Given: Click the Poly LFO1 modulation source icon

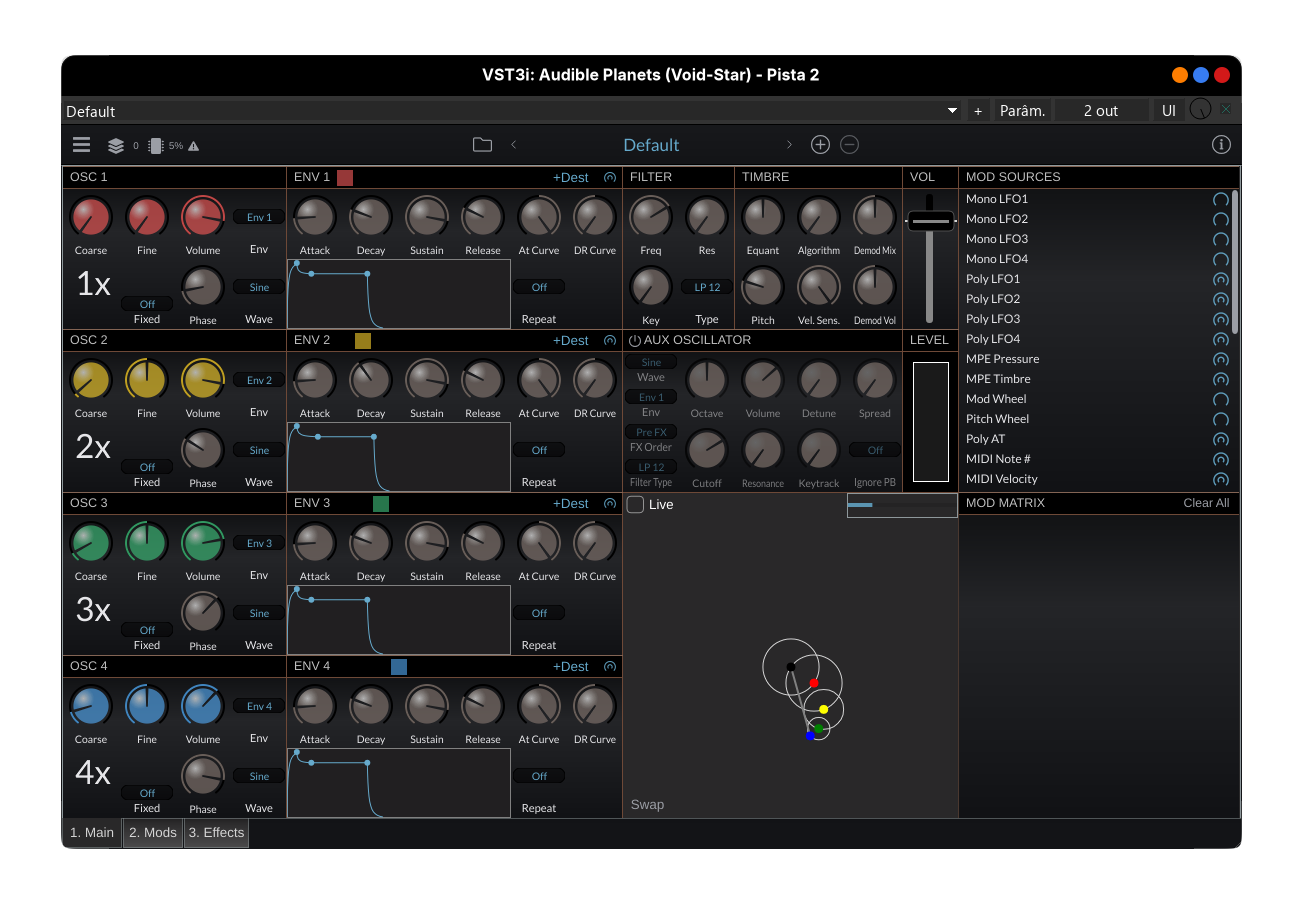Looking at the screenshot, I should pos(1220,279).
